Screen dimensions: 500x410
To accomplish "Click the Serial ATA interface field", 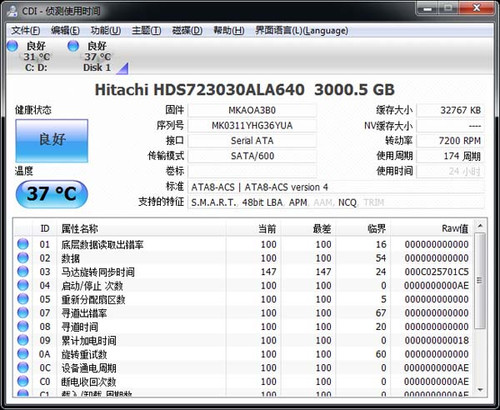I will [x=252, y=141].
